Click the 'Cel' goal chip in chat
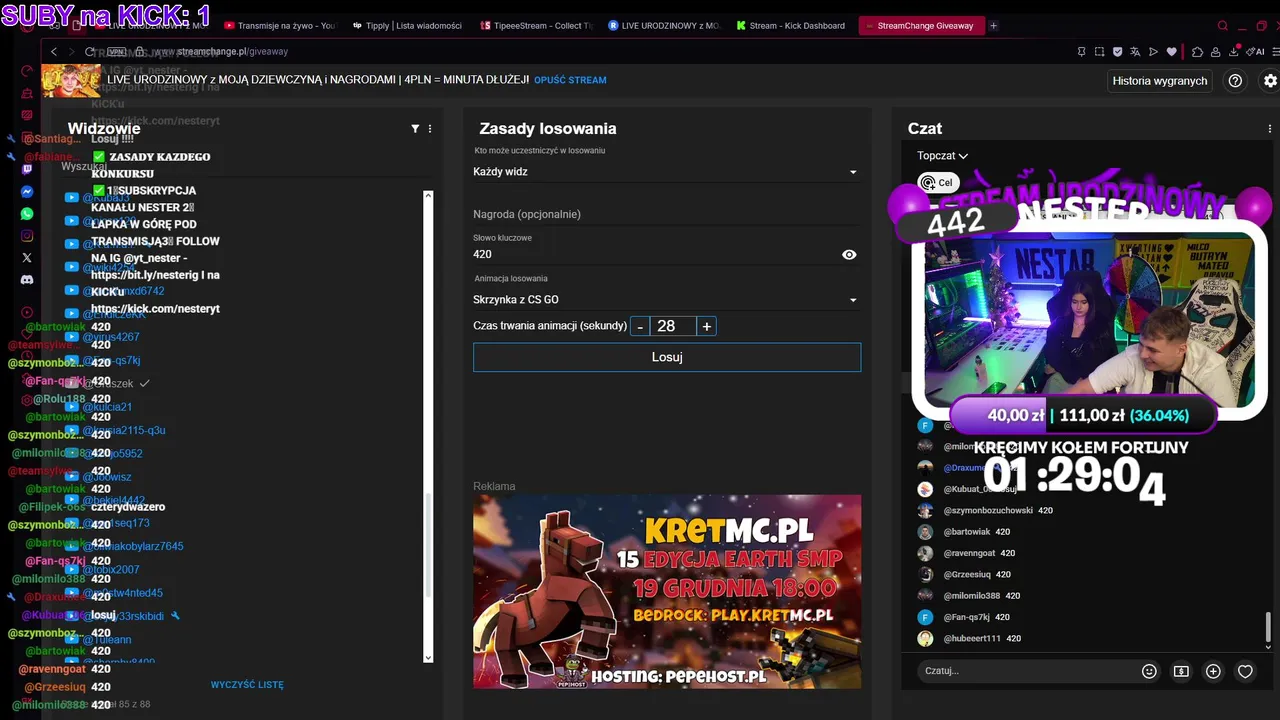Screen dimensions: 1280x720 point(937,183)
